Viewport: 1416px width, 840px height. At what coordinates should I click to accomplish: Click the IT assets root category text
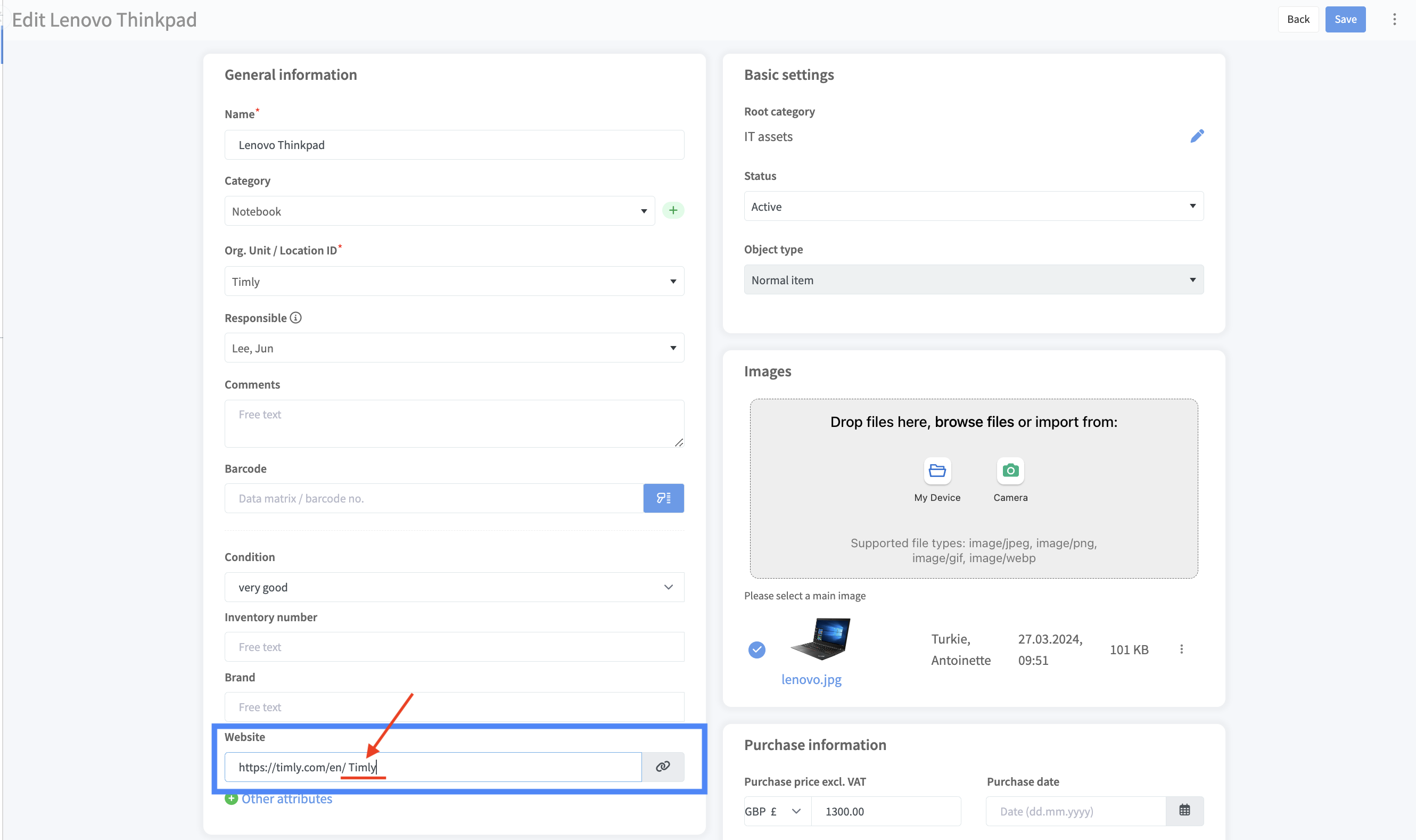[768, 136]
